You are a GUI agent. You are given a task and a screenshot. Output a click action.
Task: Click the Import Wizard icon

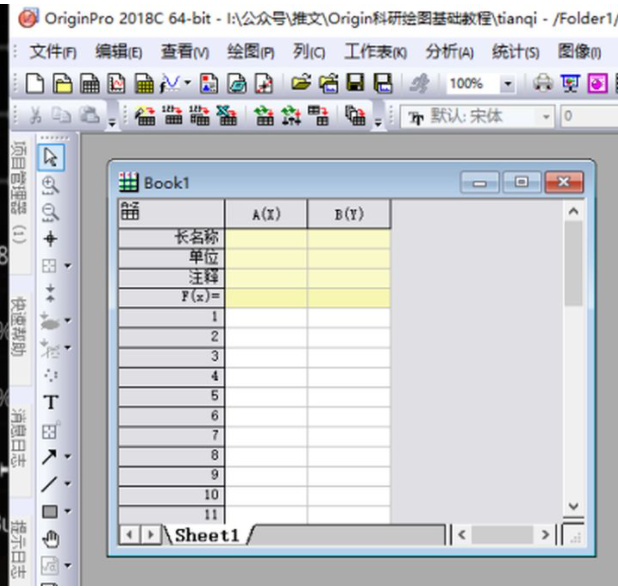tap(145, 115)
